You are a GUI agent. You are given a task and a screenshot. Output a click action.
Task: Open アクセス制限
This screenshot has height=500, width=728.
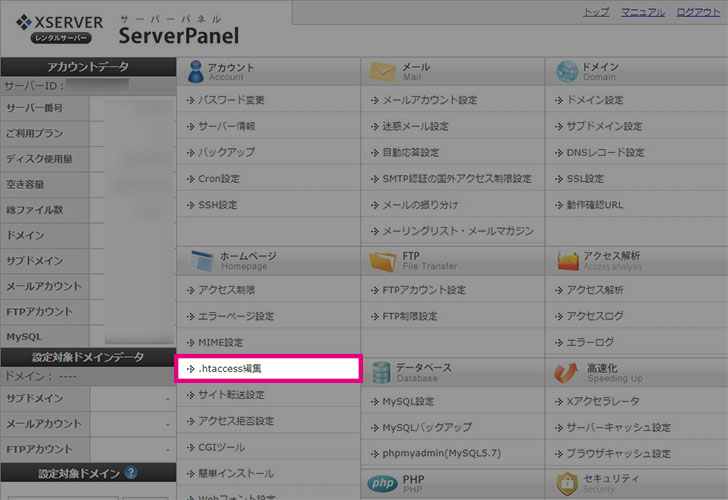click(x=227, y=290)
